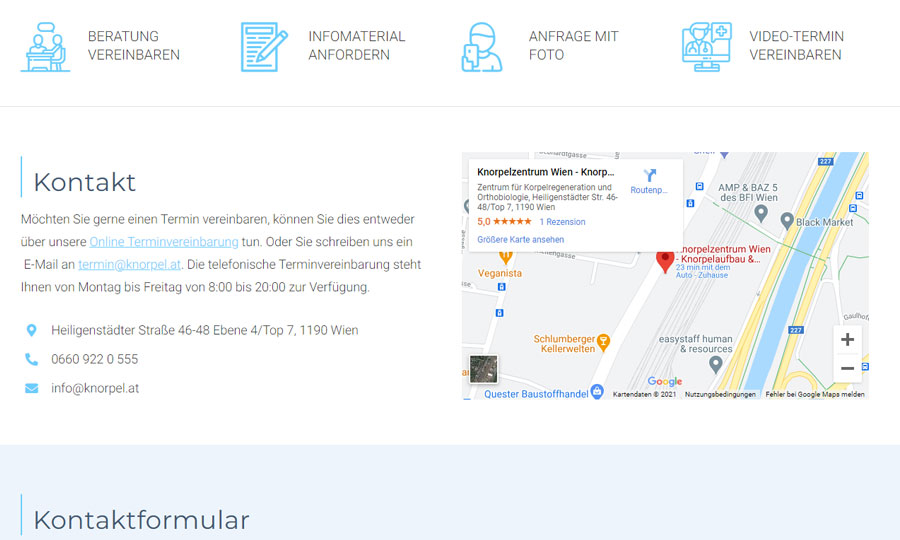Click the Anfrage mit Foto phone icon

pyautogui.click(x=482, y=46)
